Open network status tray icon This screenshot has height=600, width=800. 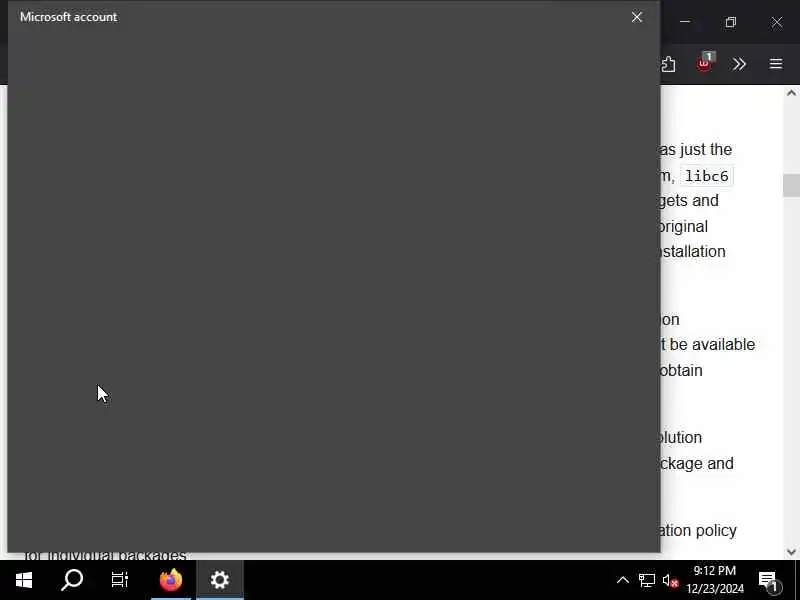pyautogui.click(x=647, y=580)
